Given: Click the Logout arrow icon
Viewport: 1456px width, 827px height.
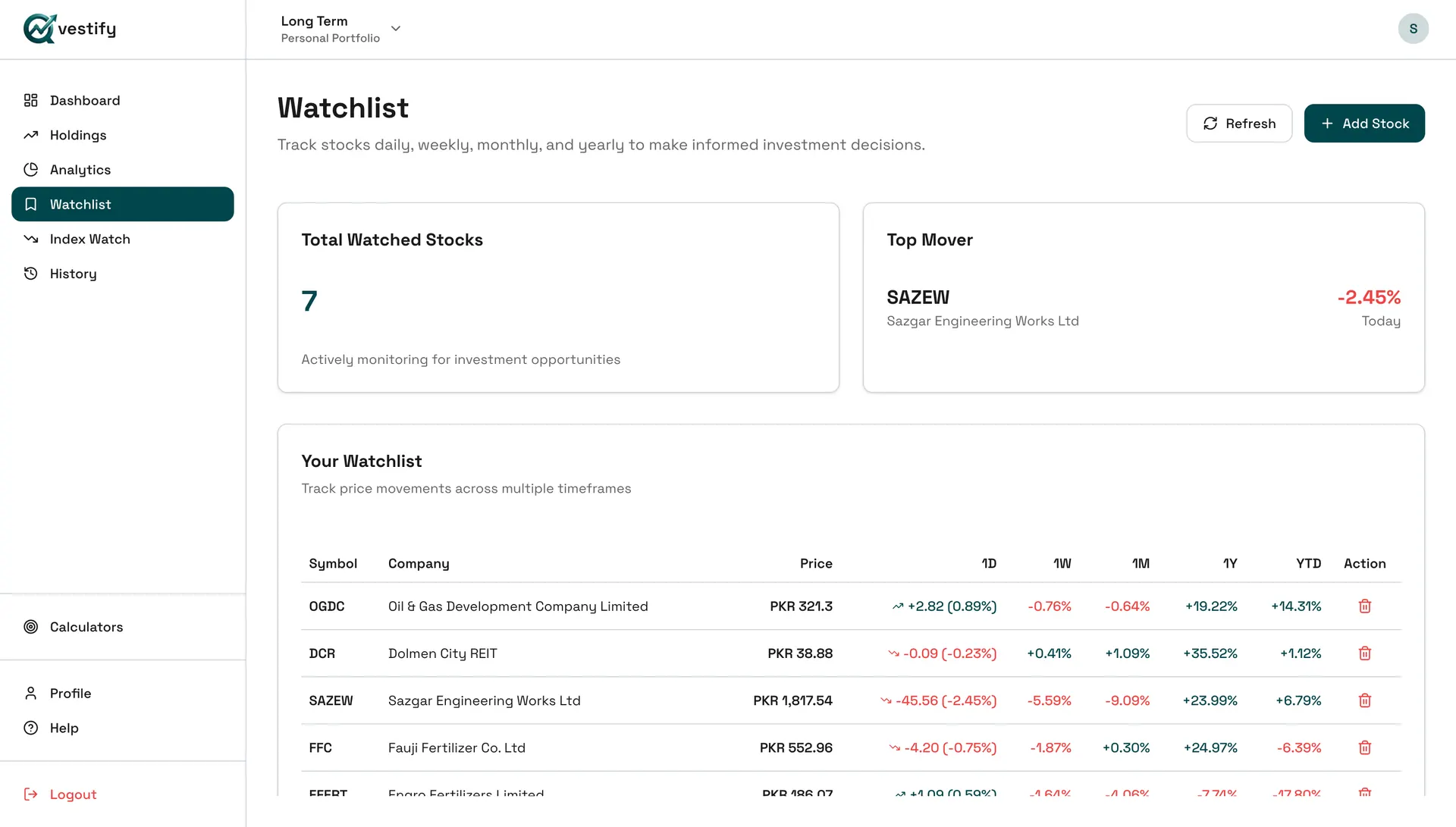Looking at the screenshot, I should pyautogui.click(x=31, y=794).
